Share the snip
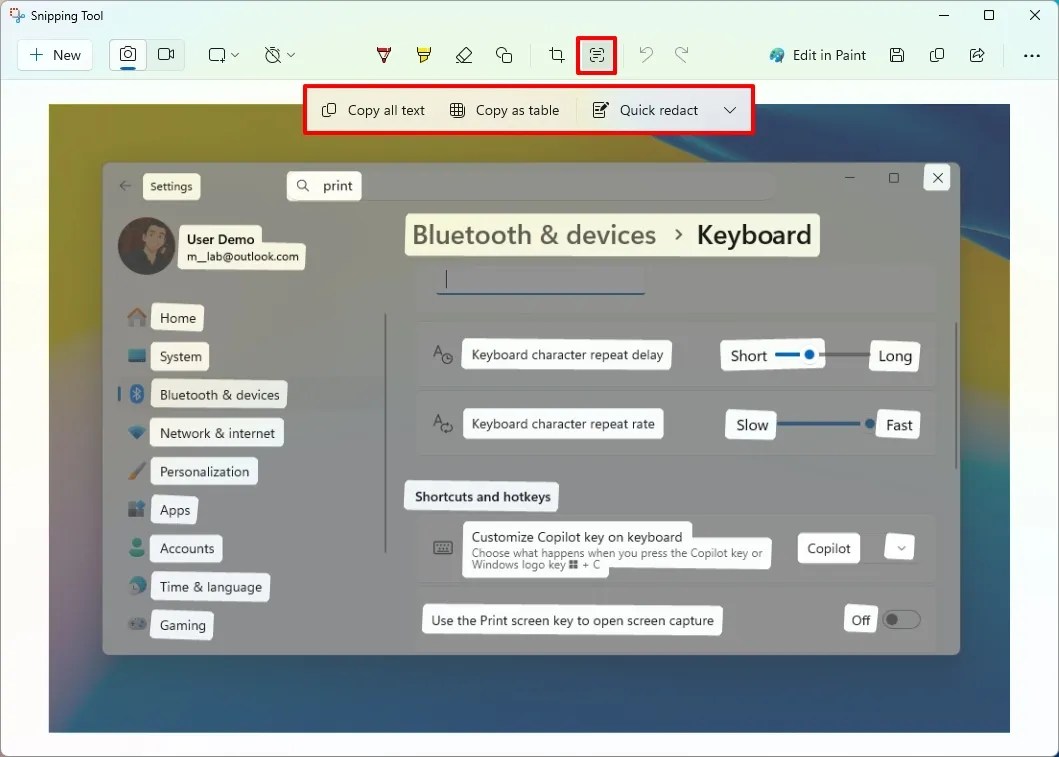Screen dimensions: 1059x757 (977, 55)
